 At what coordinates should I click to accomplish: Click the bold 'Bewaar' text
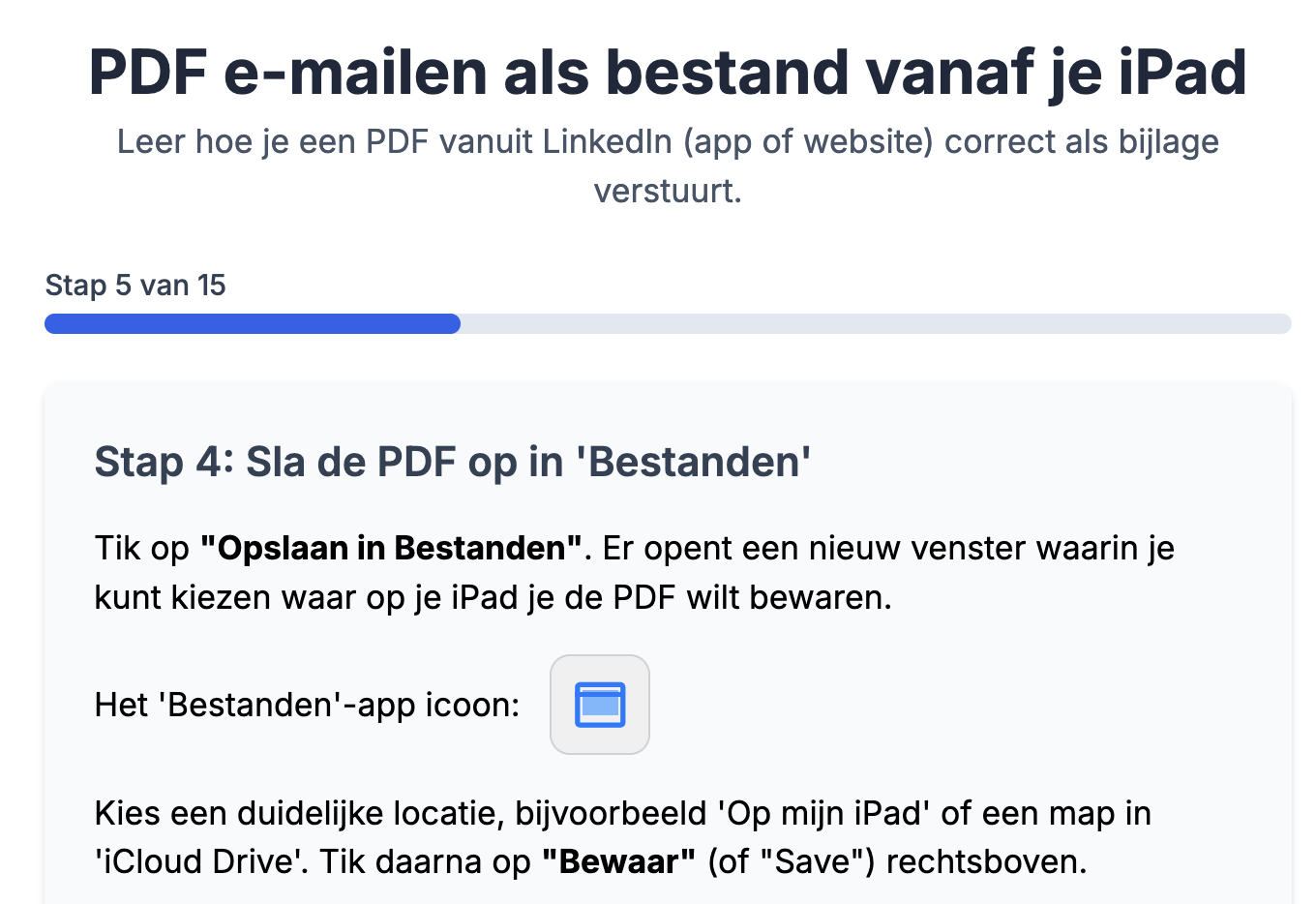click(618, 861)
